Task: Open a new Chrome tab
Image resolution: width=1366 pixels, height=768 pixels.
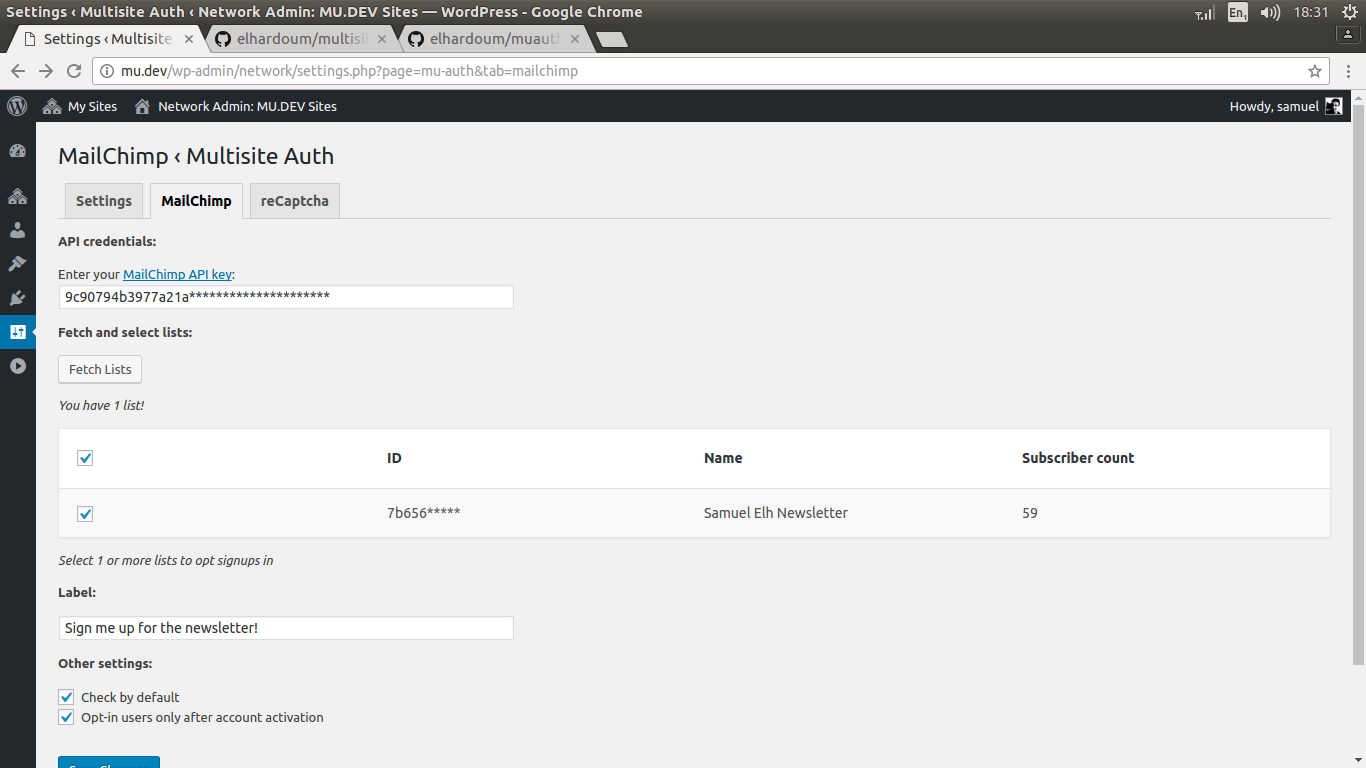Action: tap(612, 40)
